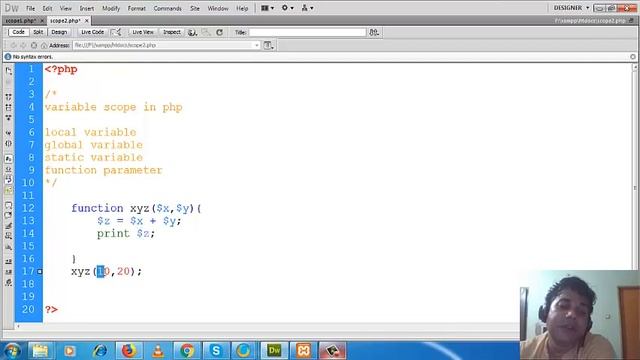Turn on Inspect mode

172,32
